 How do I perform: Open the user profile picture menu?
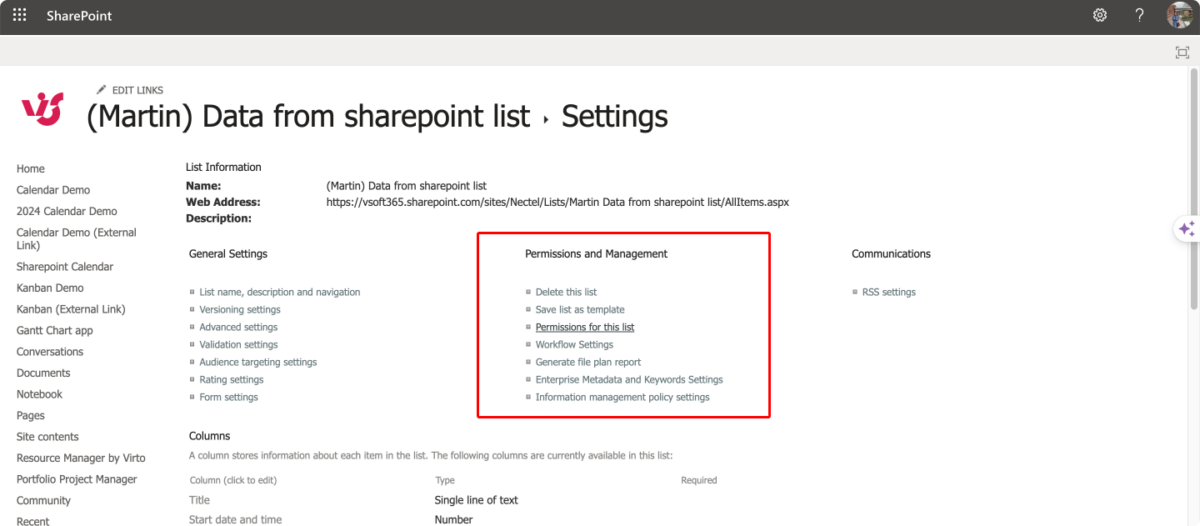point(1180,16)
